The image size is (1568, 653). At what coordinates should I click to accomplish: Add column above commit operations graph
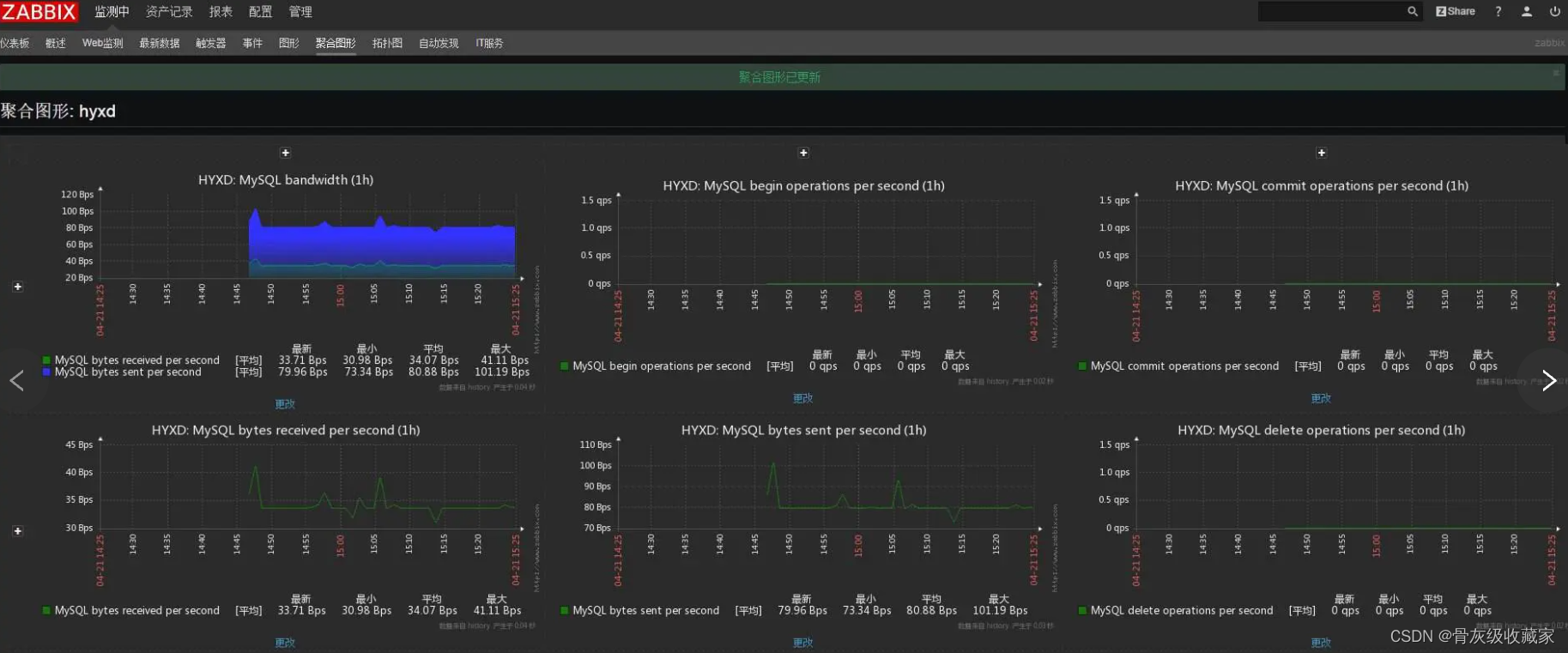(x=1322, y=153)
